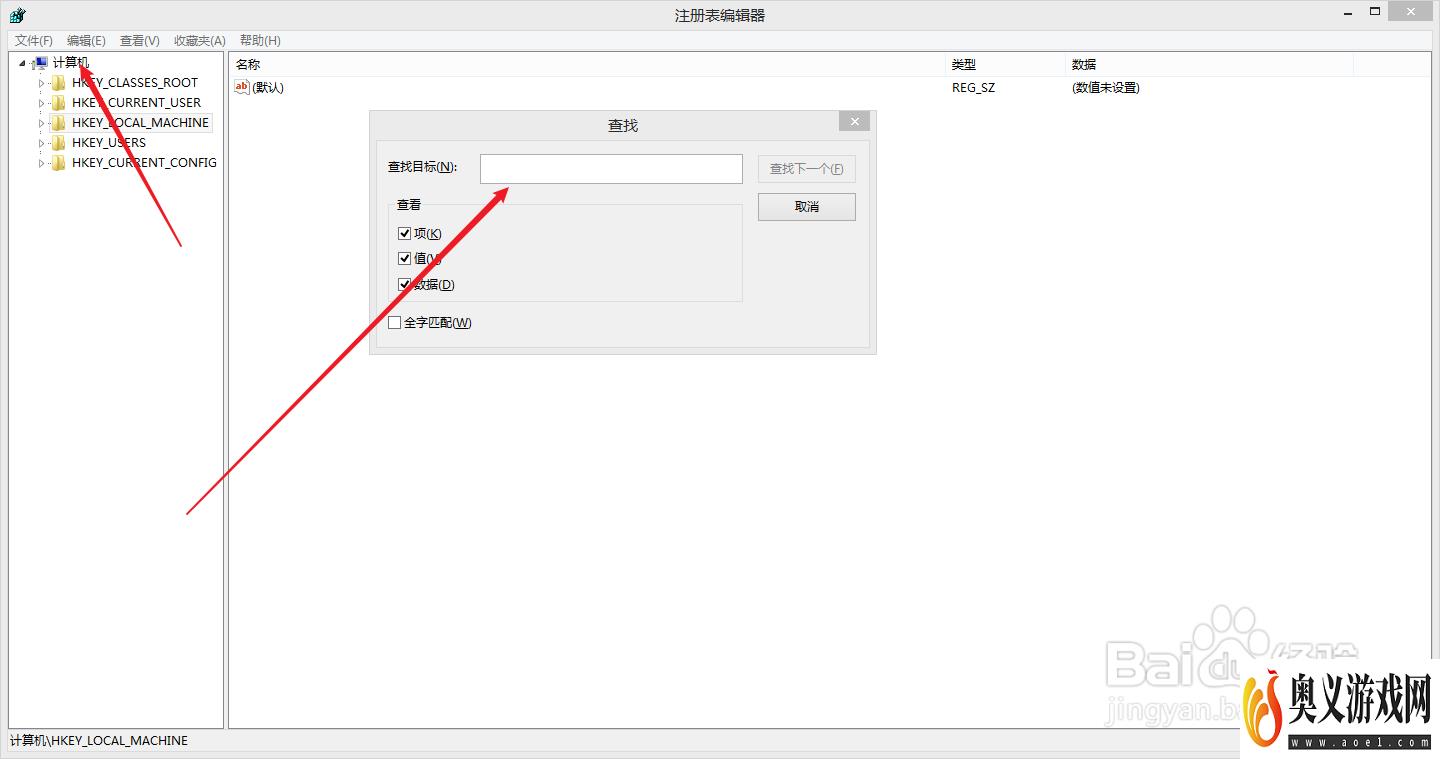Open the 查看(V) menu
Screen dimensions: 1440x759
(x=139, y=41)
